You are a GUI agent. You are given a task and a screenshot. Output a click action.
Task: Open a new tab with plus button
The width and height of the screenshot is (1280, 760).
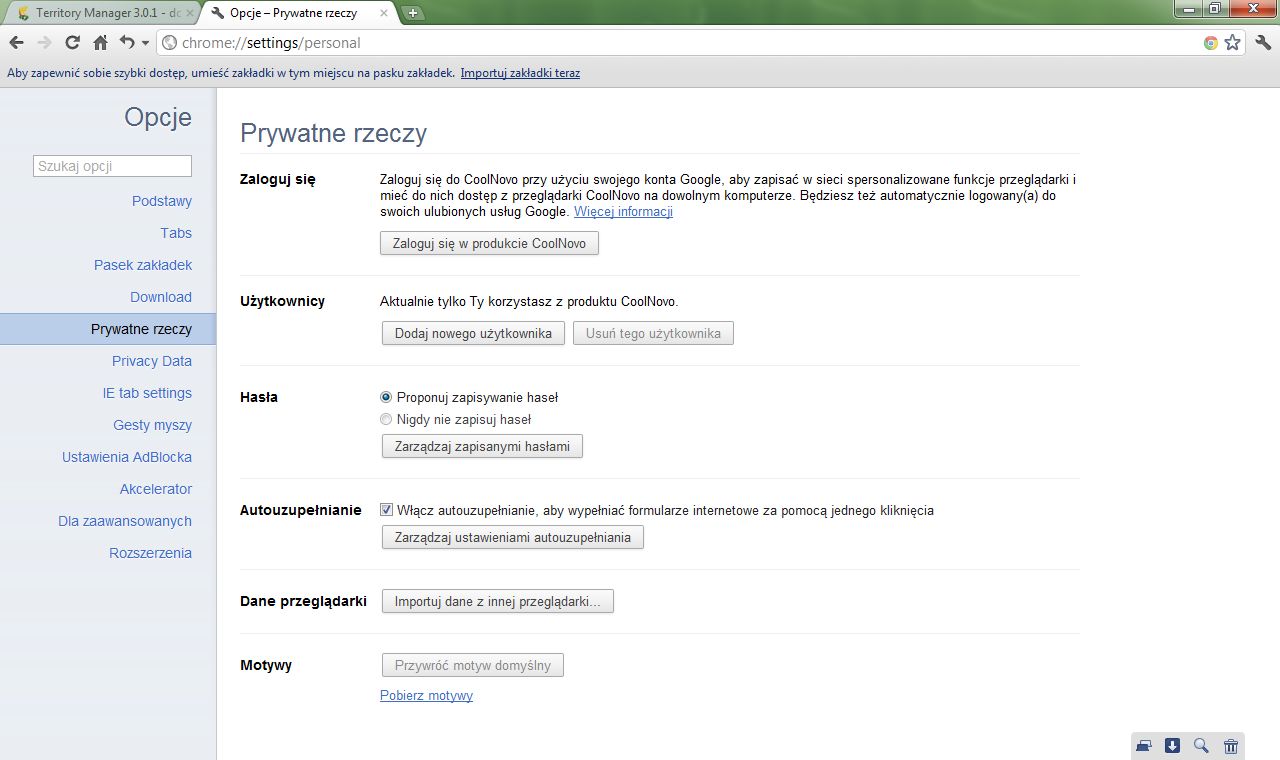(x=413, y=13)
